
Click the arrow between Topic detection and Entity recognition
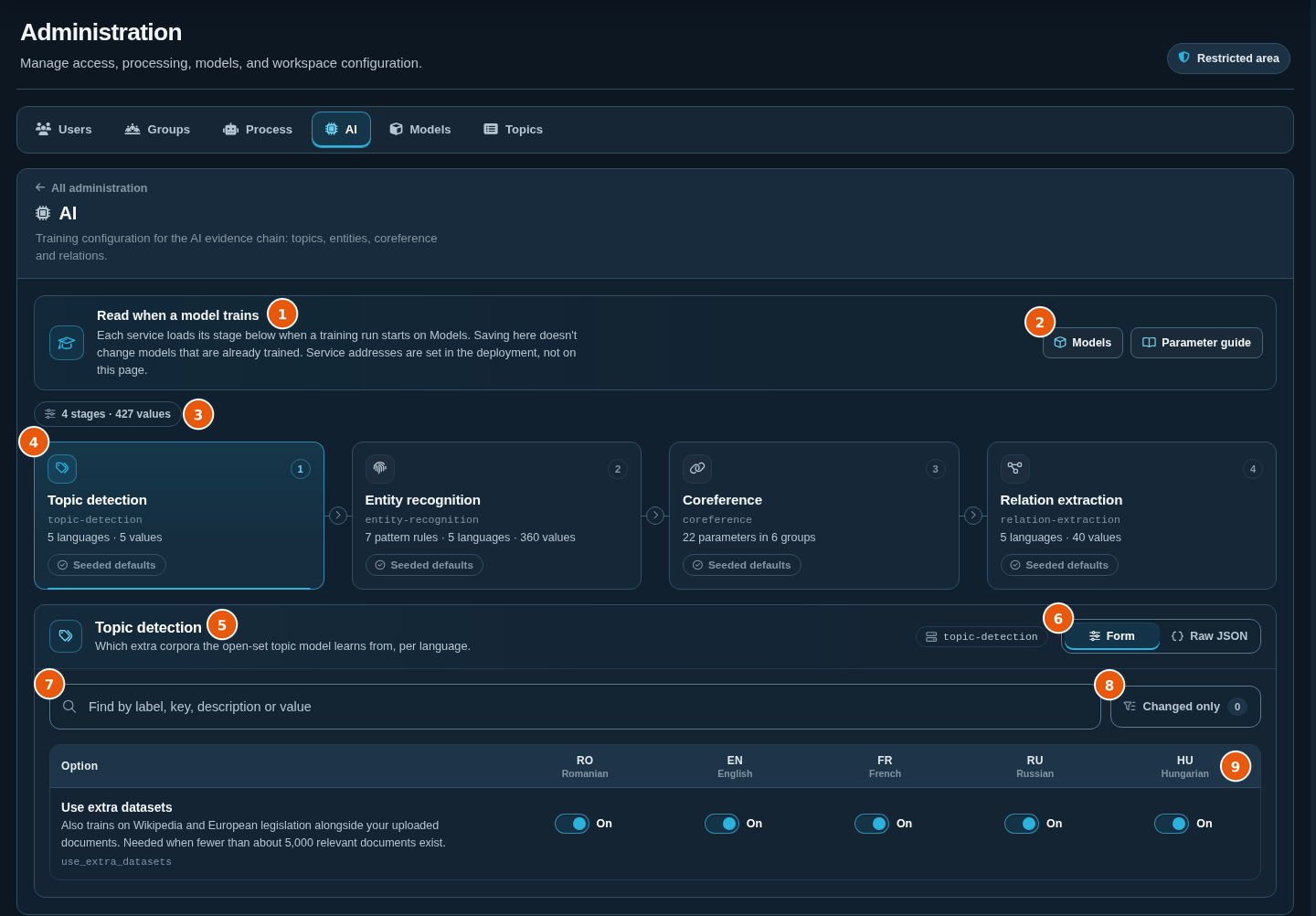[338, 516]
